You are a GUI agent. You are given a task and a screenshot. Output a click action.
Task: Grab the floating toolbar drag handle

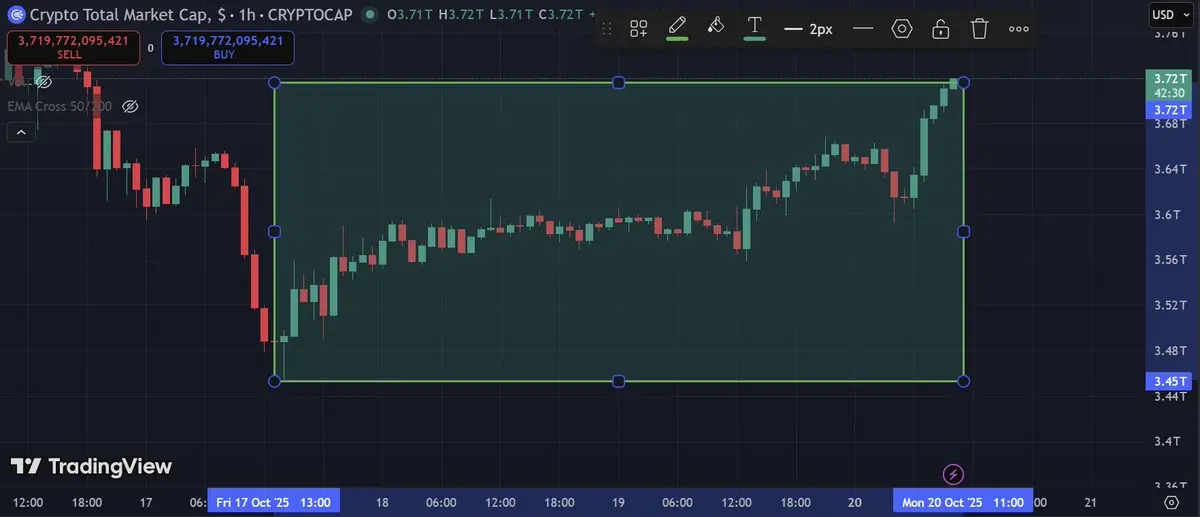pos(606,29)
